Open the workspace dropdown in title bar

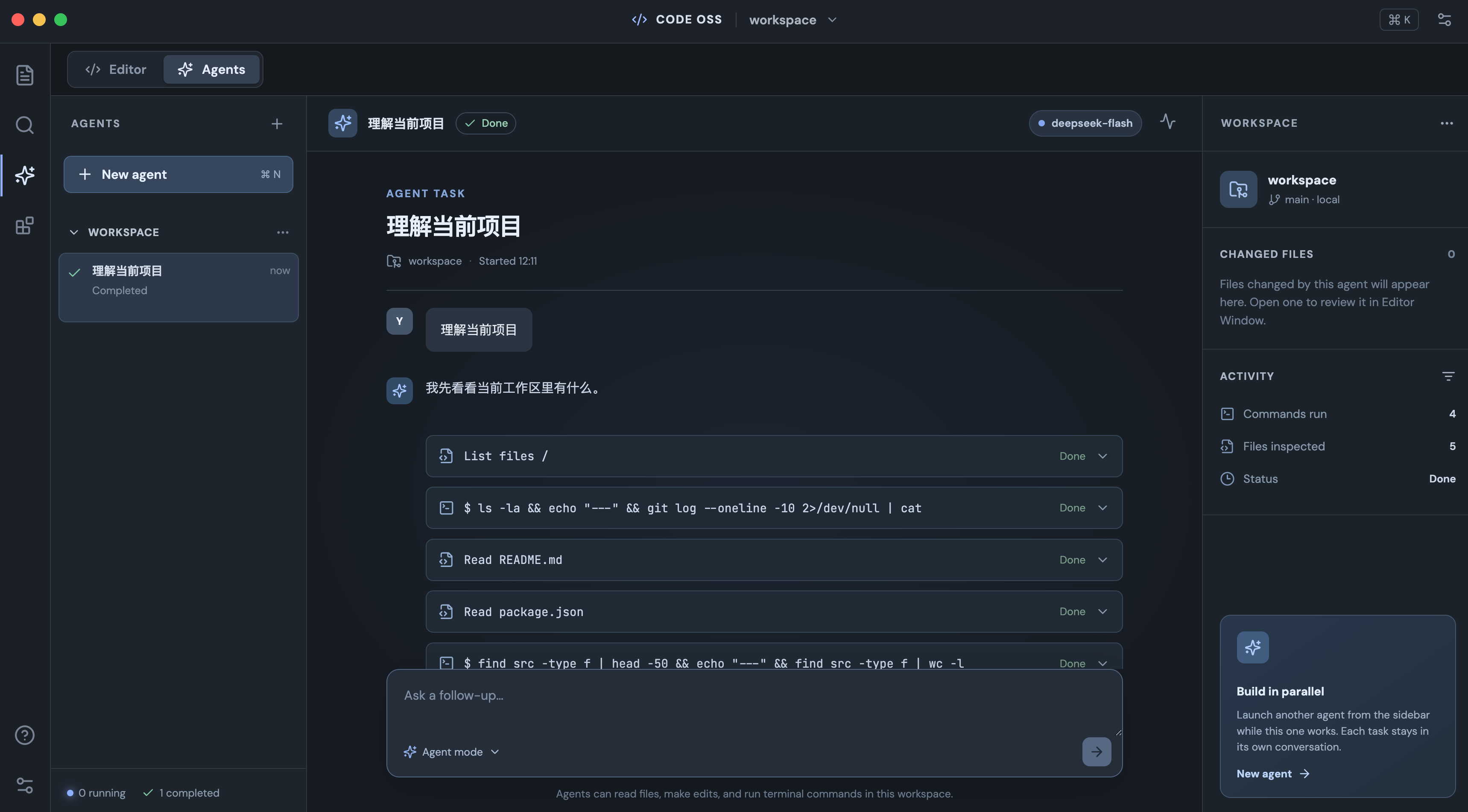click(792, 20)
